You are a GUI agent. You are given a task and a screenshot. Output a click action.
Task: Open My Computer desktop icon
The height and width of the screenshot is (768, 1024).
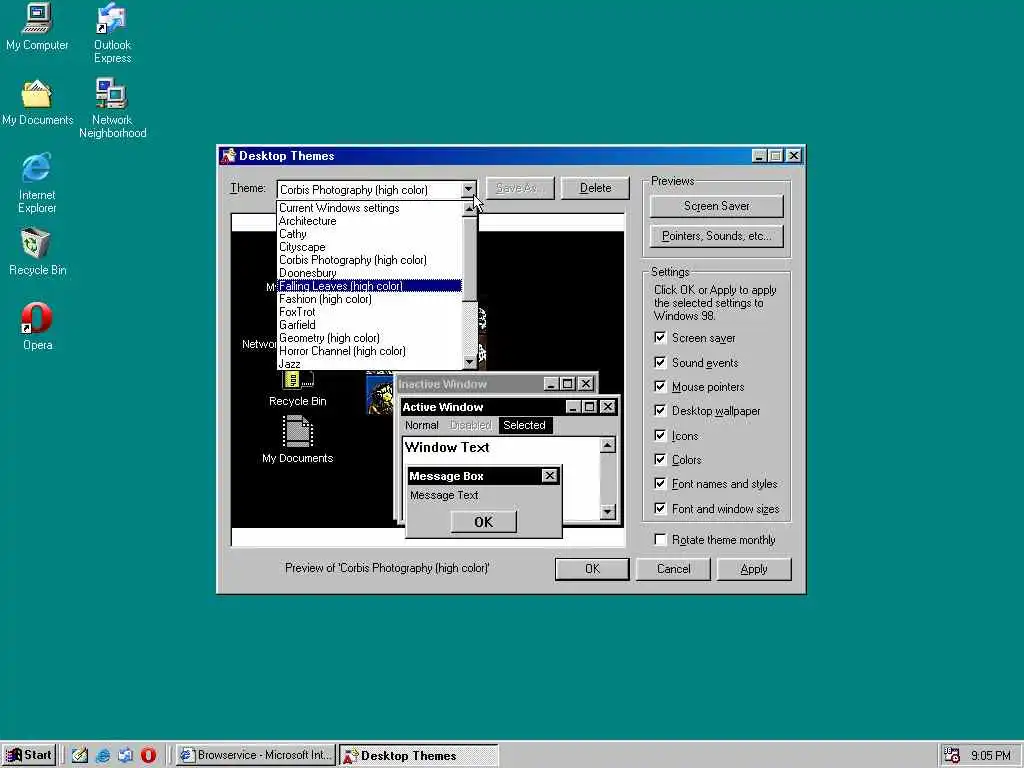(x=37, y=27)
